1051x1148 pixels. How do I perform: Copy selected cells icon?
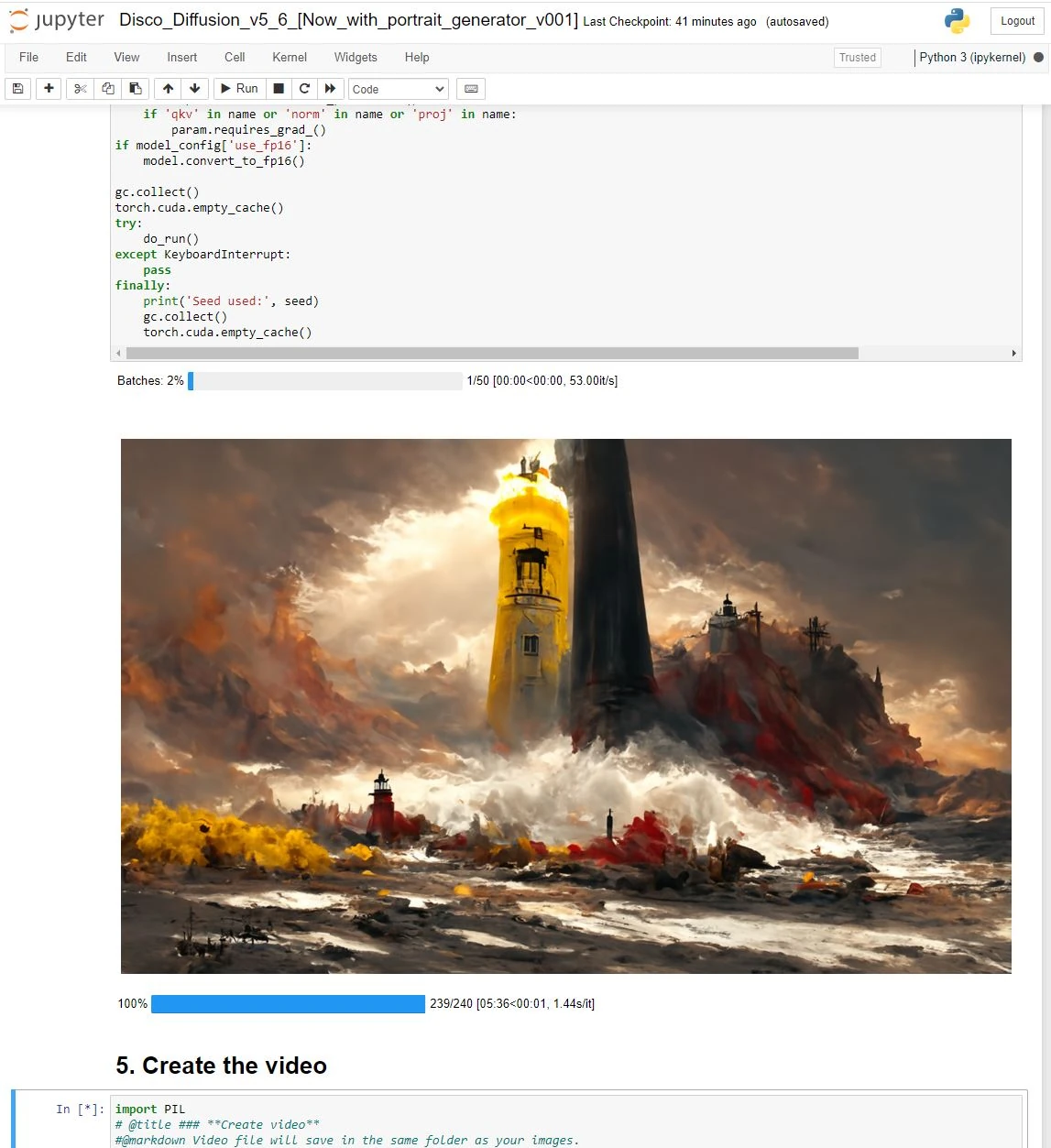coord(108,89)
